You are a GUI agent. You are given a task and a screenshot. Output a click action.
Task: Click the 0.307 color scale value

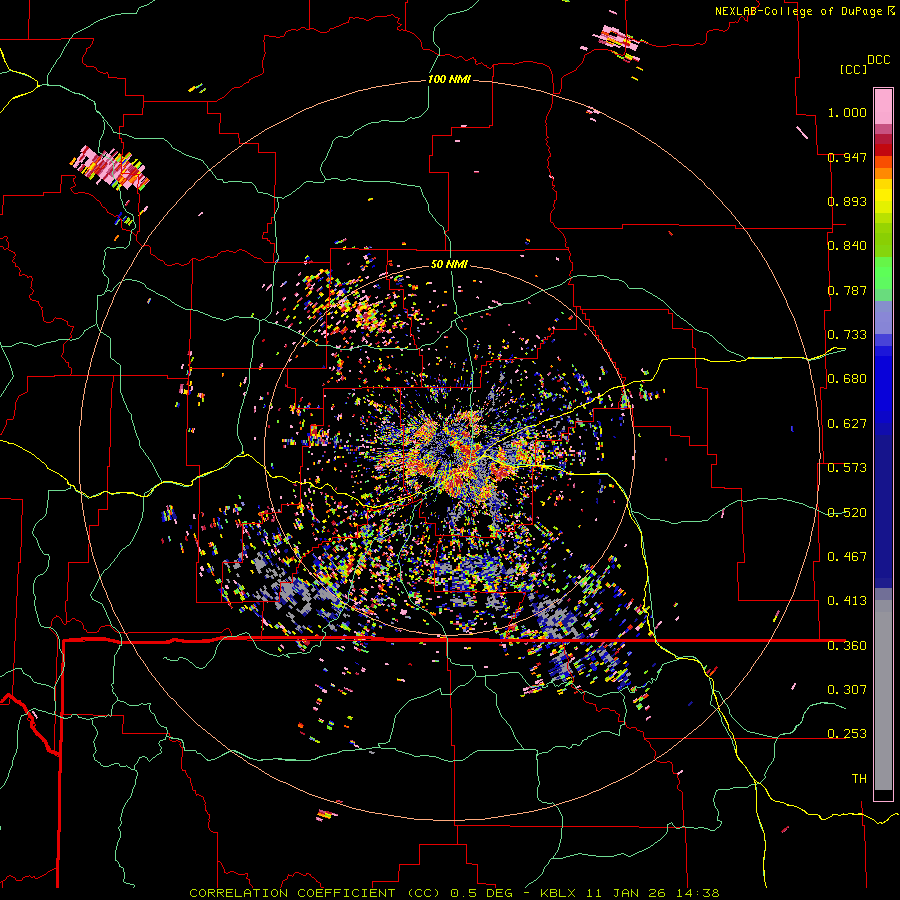[847, 690]
